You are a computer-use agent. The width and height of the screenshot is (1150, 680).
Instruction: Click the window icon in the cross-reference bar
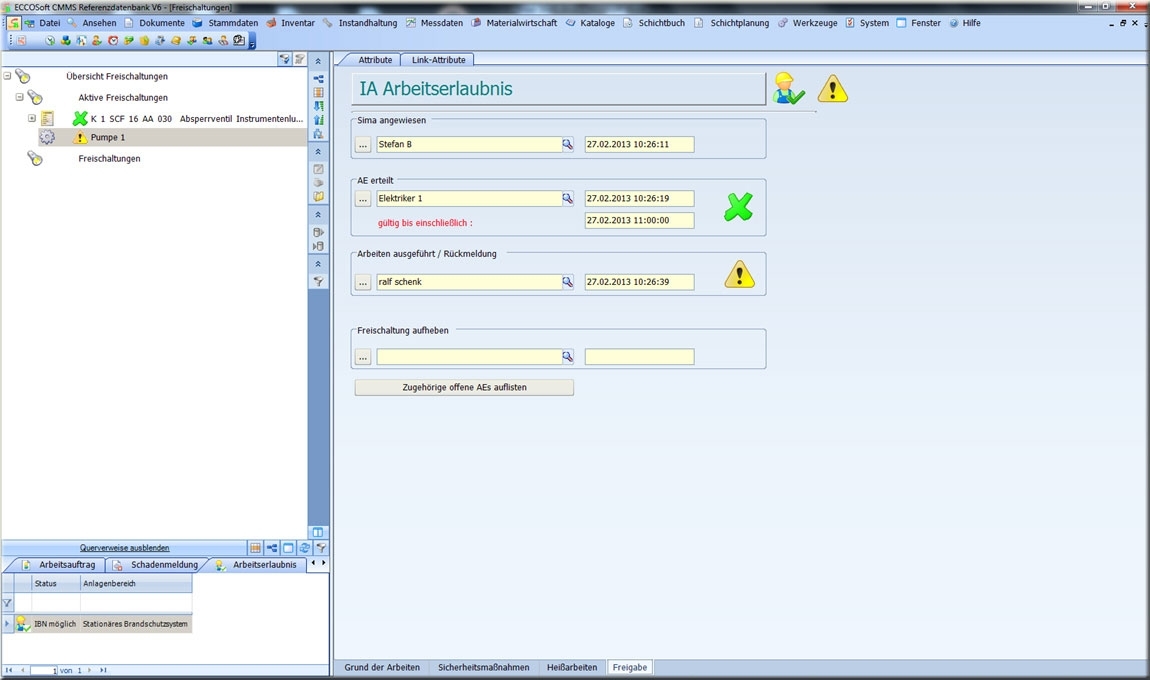(288, 548)
